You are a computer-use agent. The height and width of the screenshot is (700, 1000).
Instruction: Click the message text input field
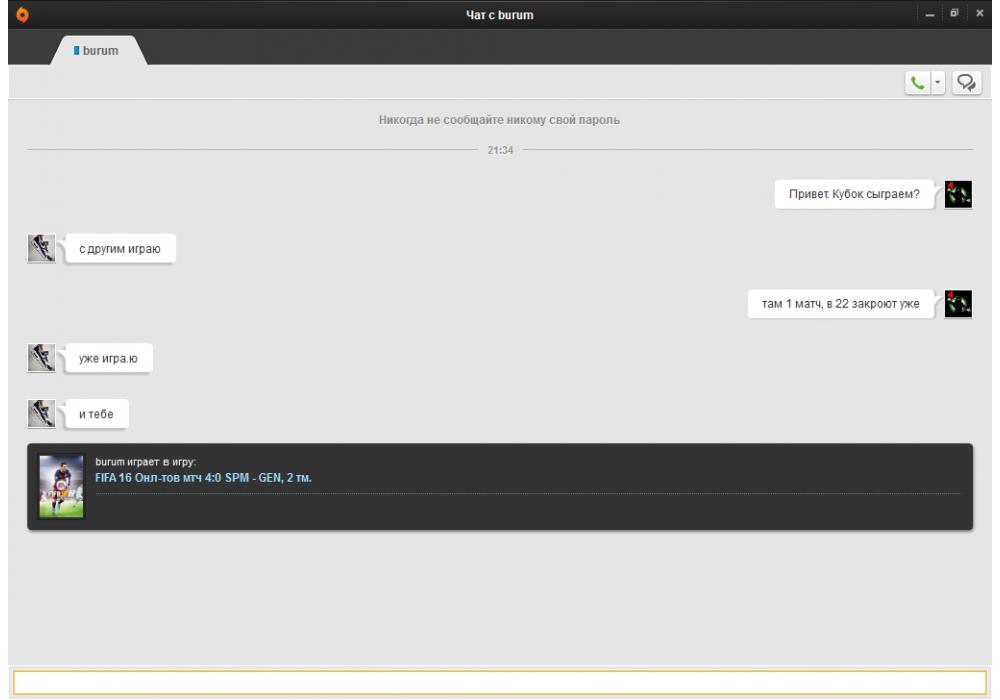[499, 682]
